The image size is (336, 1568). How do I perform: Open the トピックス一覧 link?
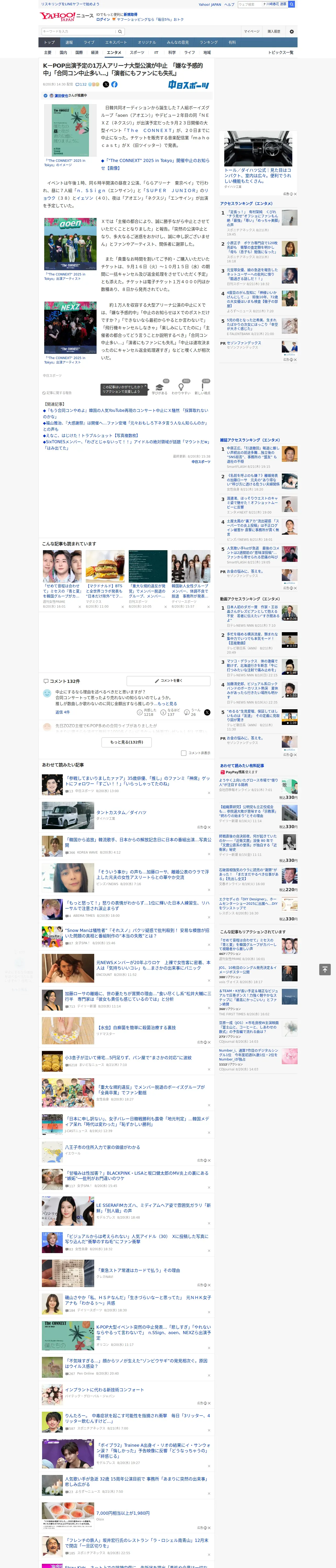tap(281, 53)
